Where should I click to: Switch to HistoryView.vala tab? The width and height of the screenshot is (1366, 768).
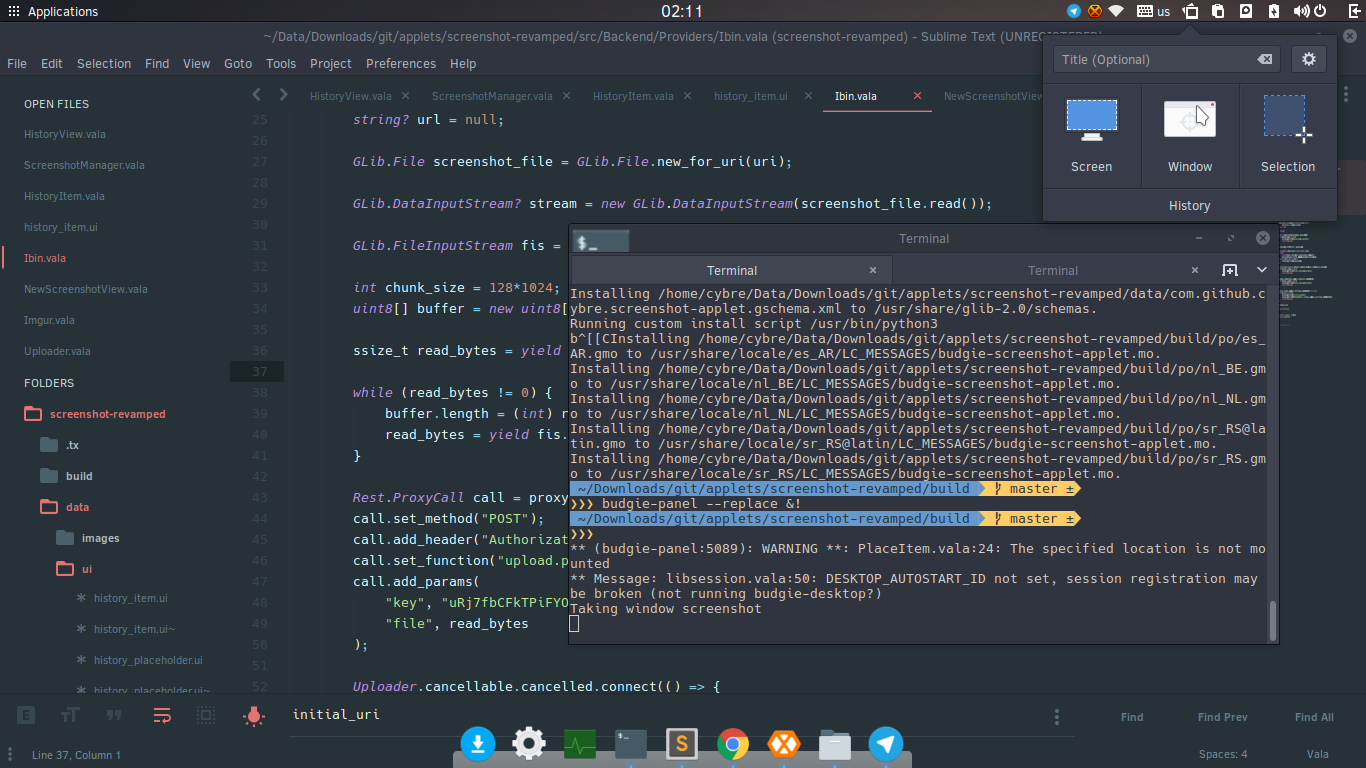point(351,96)
